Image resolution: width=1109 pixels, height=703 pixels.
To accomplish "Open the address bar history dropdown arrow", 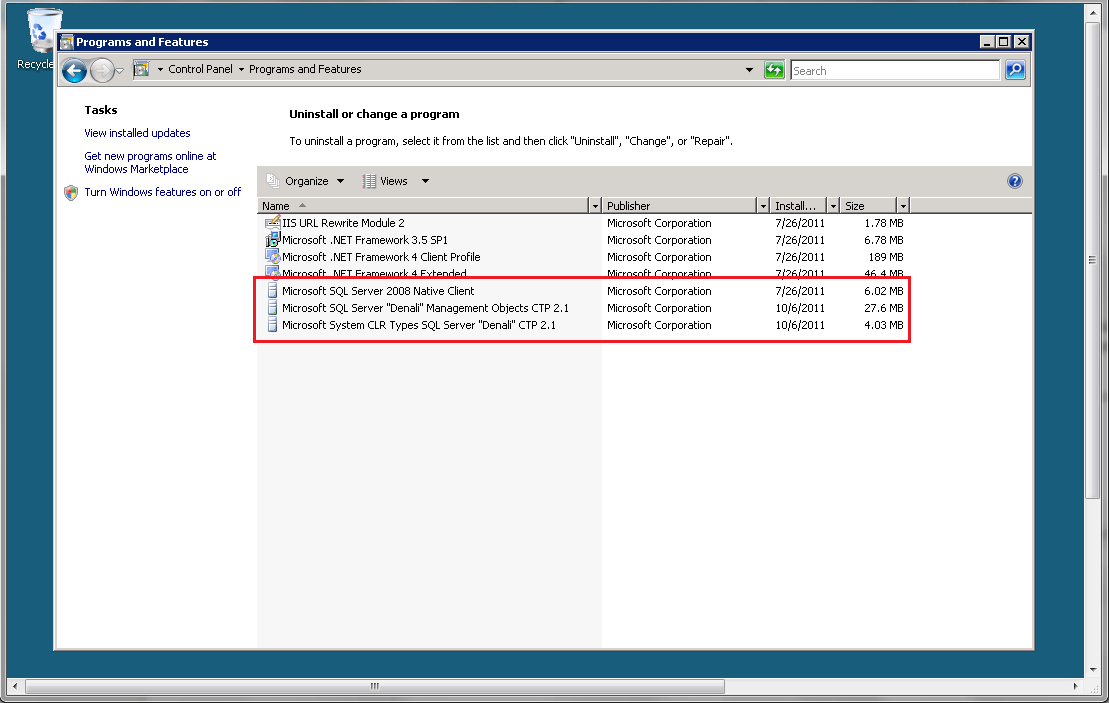I will point(749,70).
